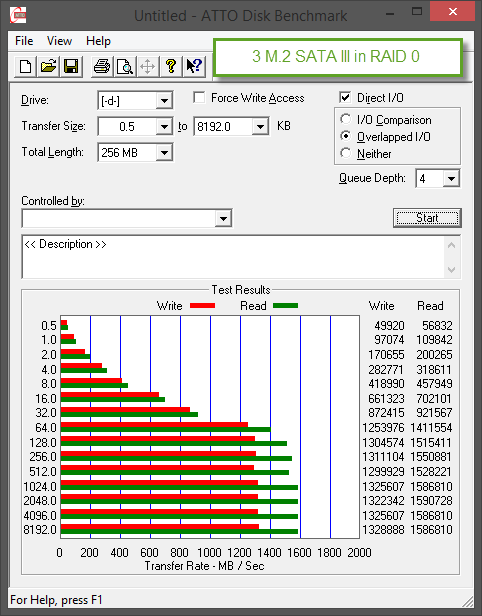Screen dimensions: 482x616
Task: Click the red Write legend swatch
Action: [202, 305]
